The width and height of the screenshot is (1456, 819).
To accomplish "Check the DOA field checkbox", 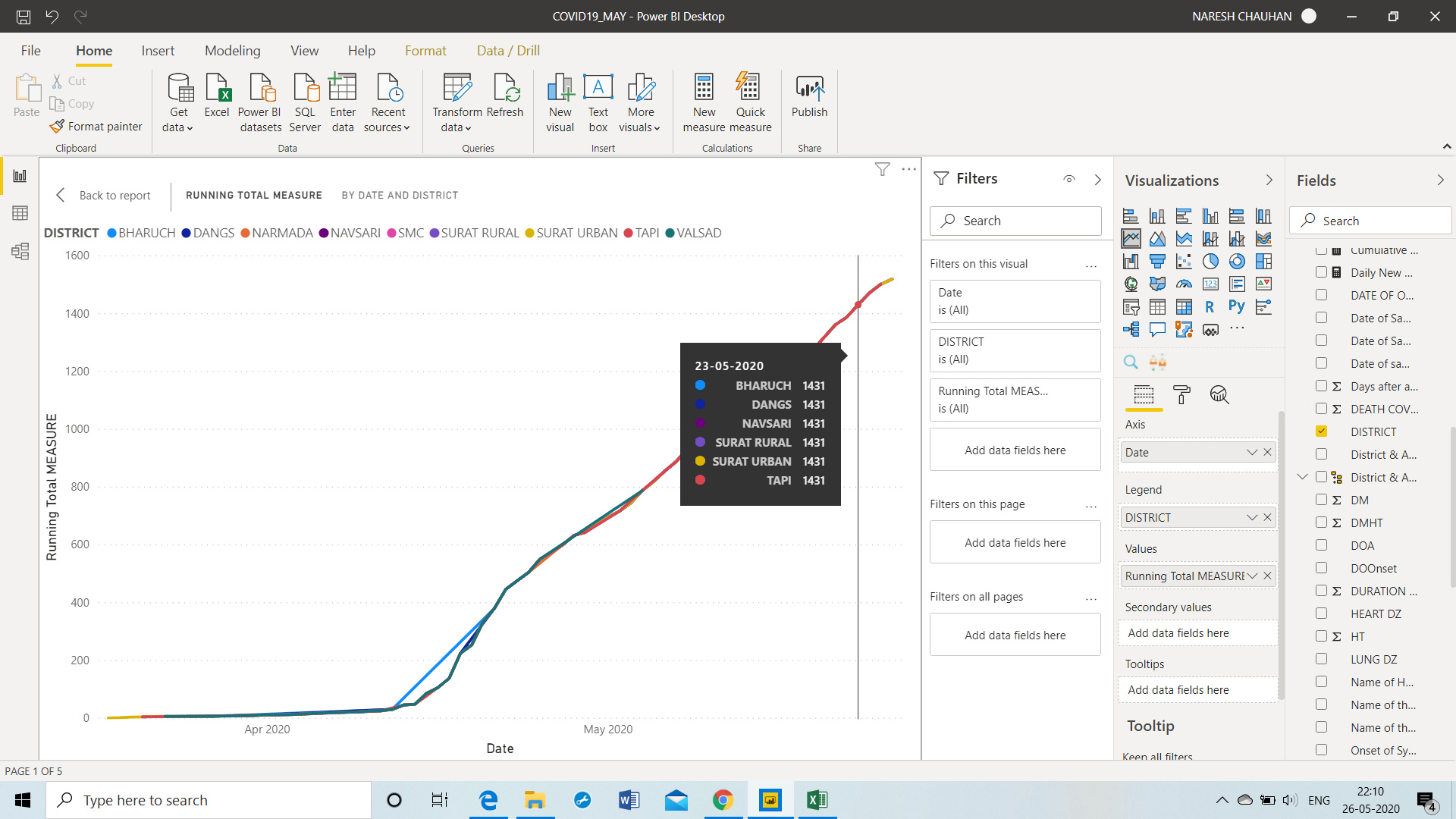I will coord(1322,545).
